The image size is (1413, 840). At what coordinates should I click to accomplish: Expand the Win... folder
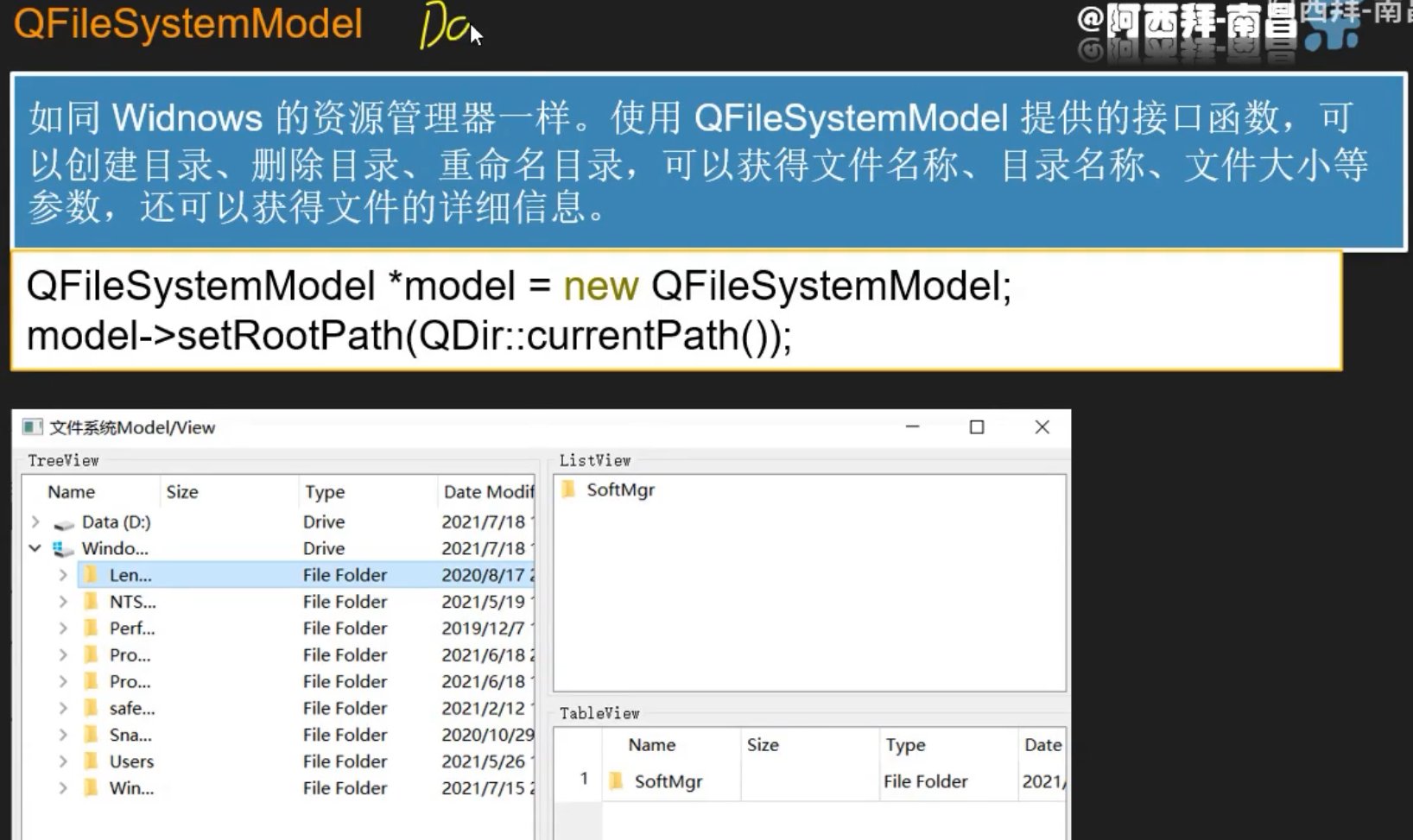[63, 788]
